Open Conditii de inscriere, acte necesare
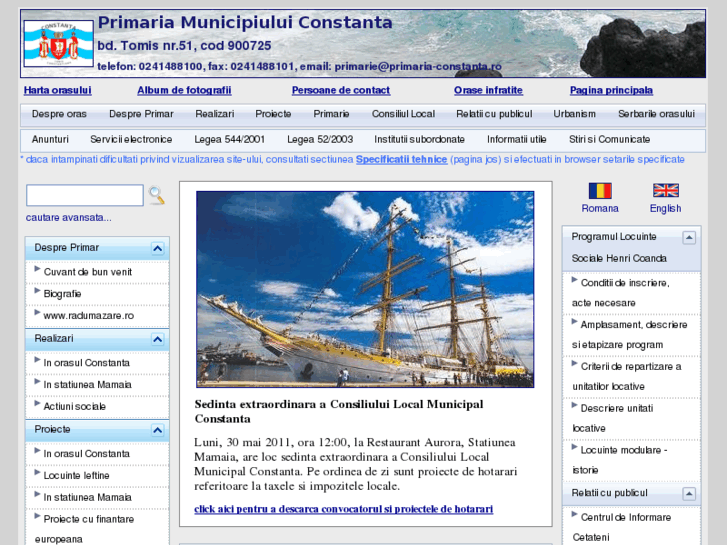 [620, 293]
